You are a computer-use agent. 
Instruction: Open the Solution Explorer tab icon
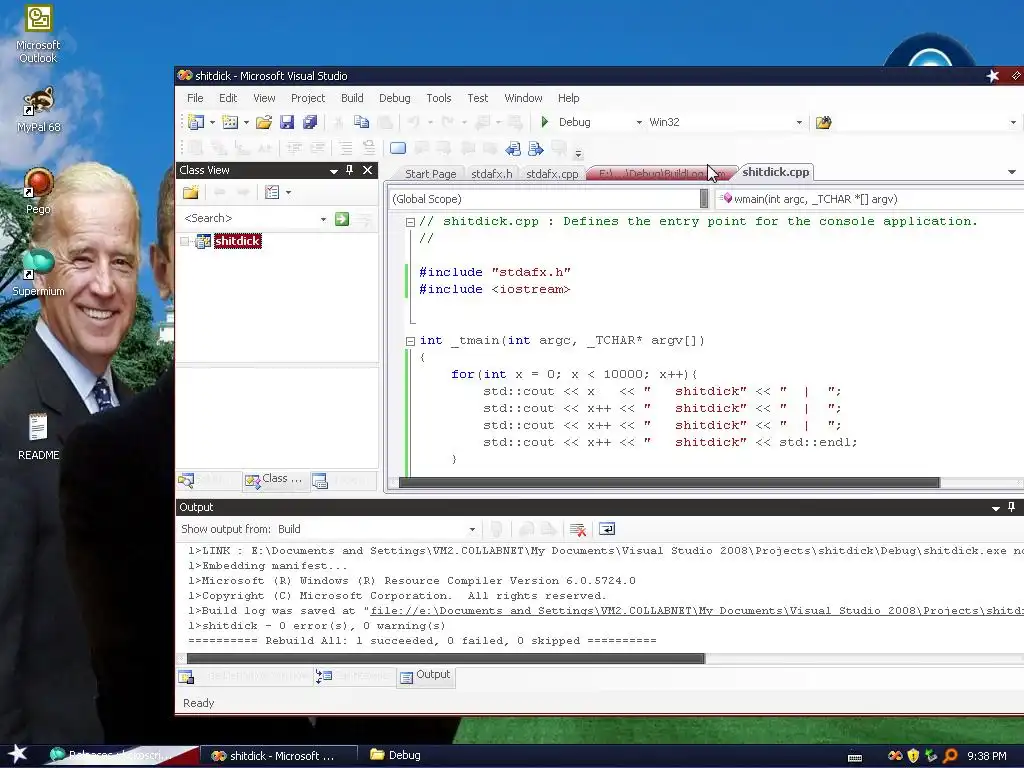tap(186, 481)
